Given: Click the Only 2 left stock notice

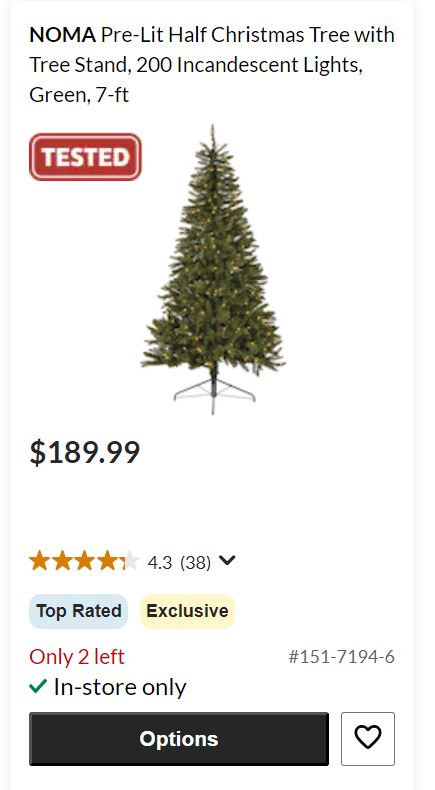Looking at the screenshot, I should click(x=77, y=656).
